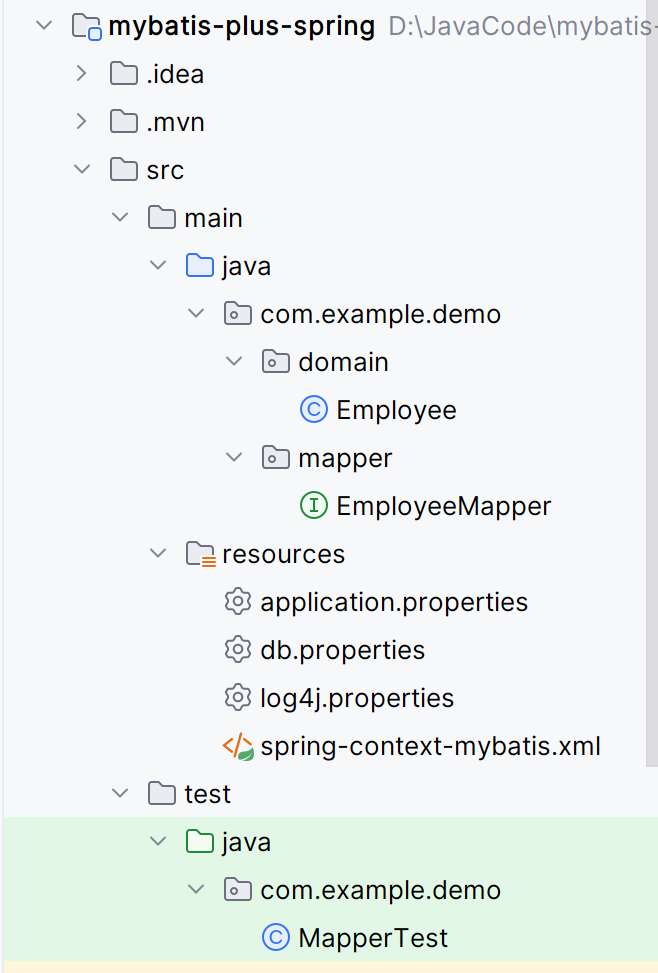Expand the .idea folder
658x973 pixels.
(80, 73)
